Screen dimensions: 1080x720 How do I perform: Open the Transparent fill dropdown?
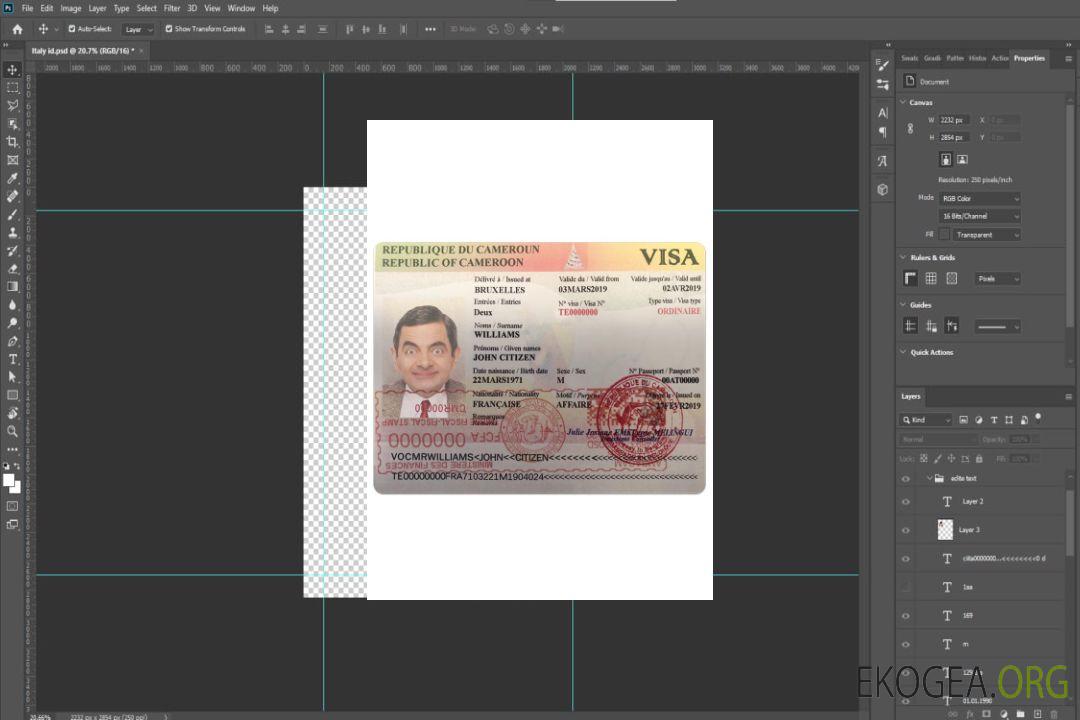986,235
